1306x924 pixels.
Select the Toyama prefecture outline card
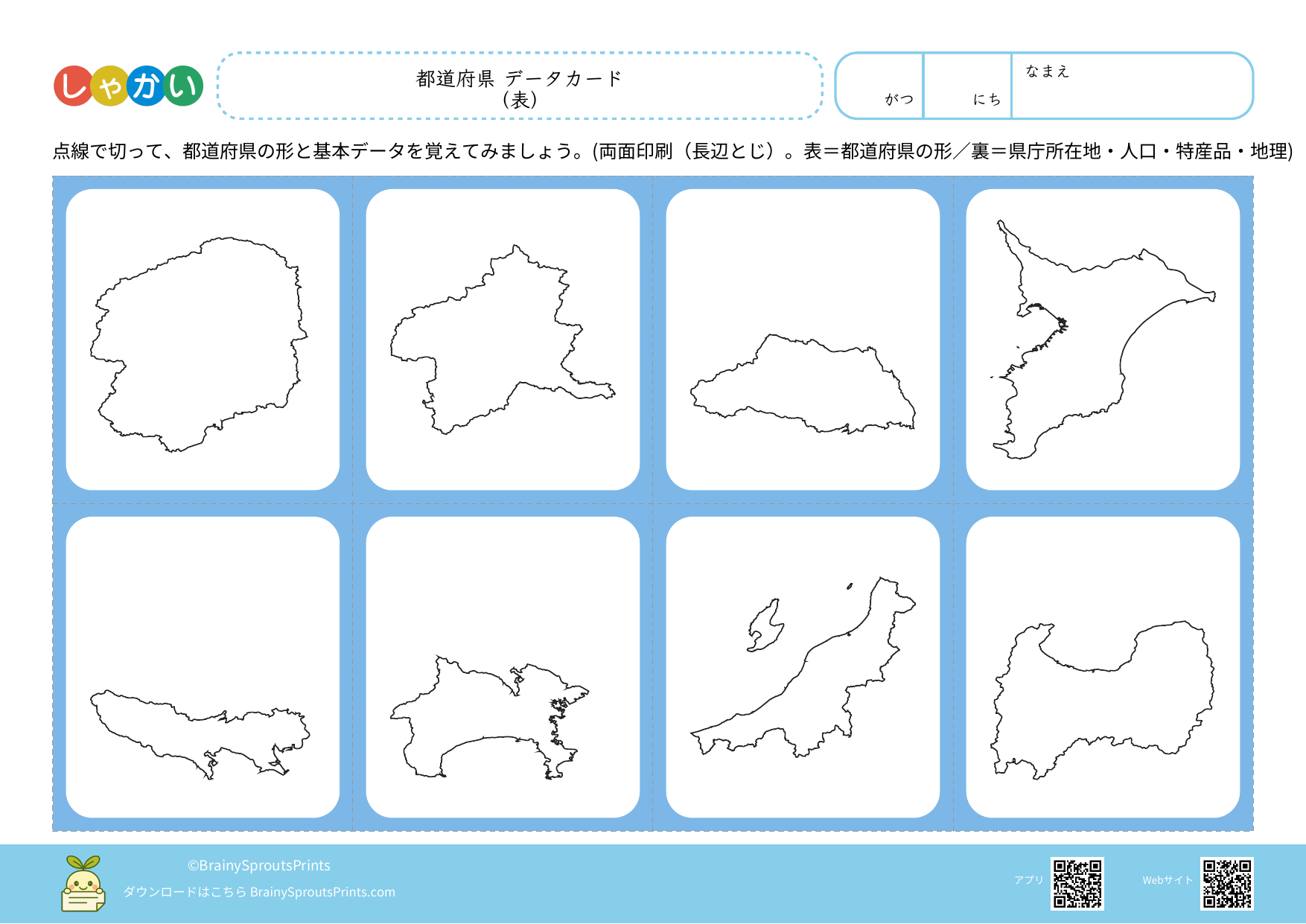click(x=1103, y=667)
